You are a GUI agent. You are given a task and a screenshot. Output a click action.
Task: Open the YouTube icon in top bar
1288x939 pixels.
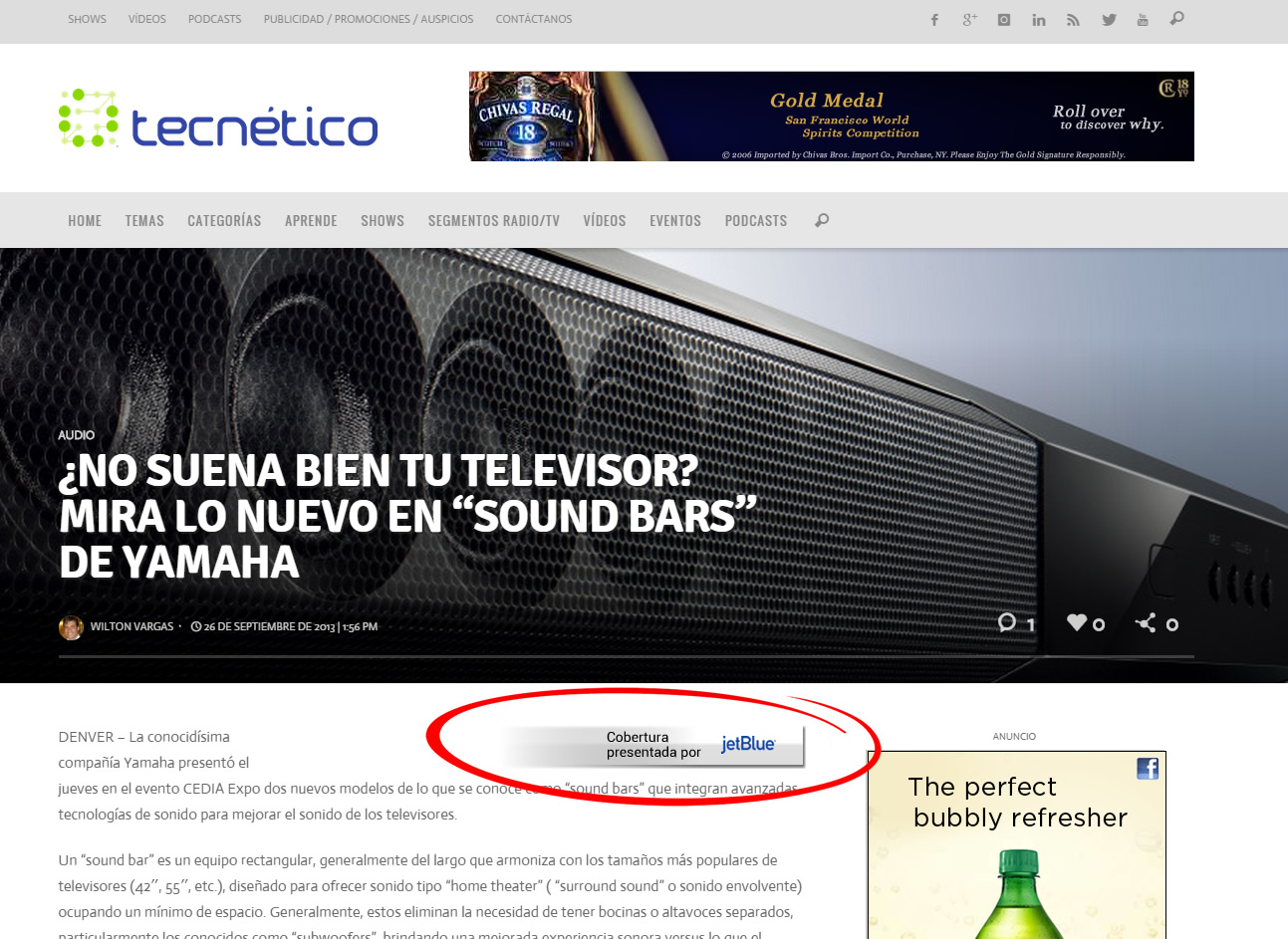pos(1143,19)
